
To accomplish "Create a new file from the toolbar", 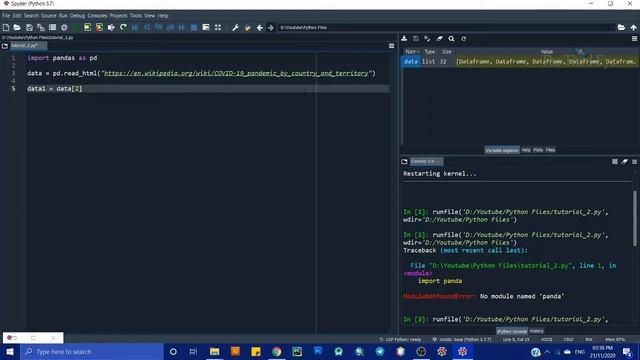I will click(x=6, y=27).
